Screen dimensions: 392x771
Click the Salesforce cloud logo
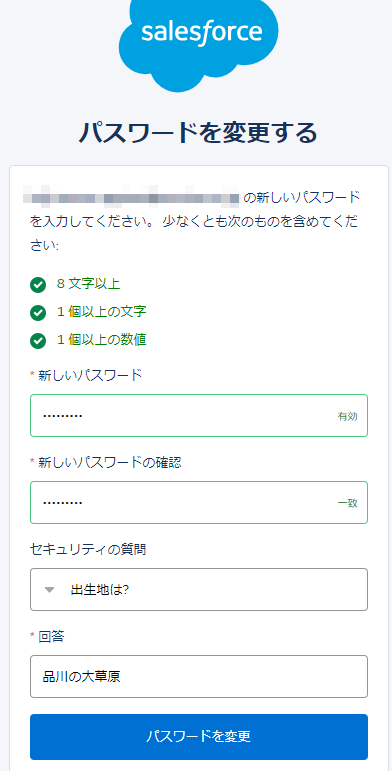tap(199, 44)
